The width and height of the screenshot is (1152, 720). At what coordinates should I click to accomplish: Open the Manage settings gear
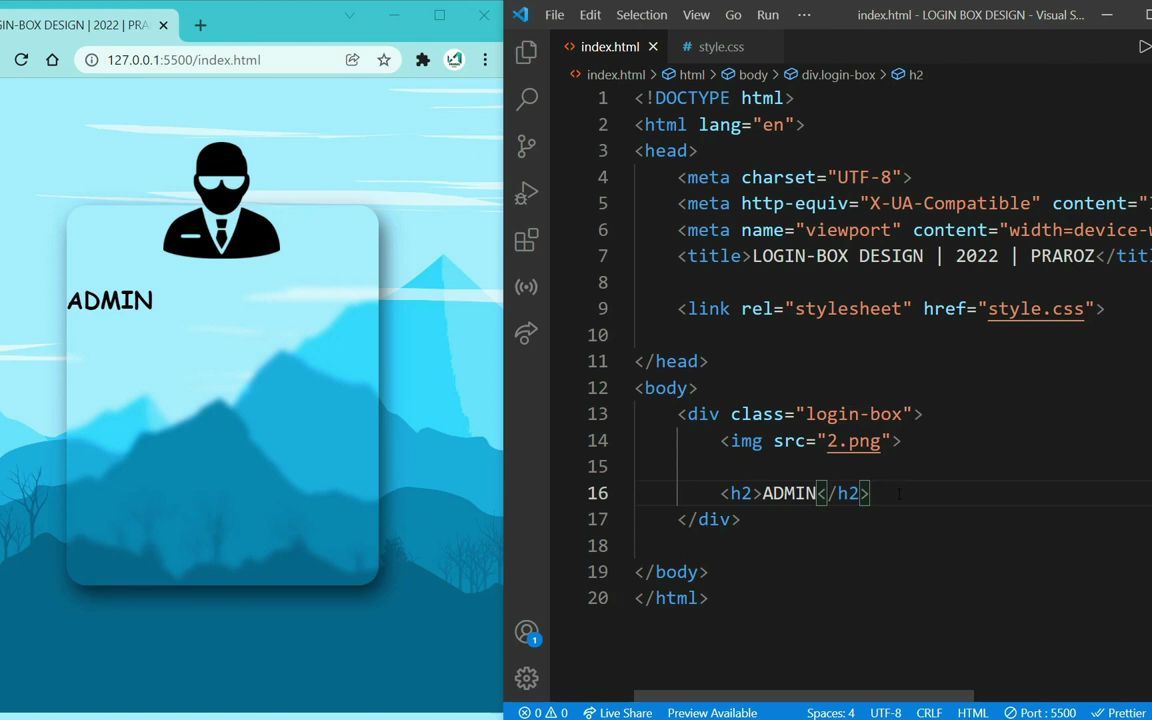pyautogui.click(x=526, y=678)
